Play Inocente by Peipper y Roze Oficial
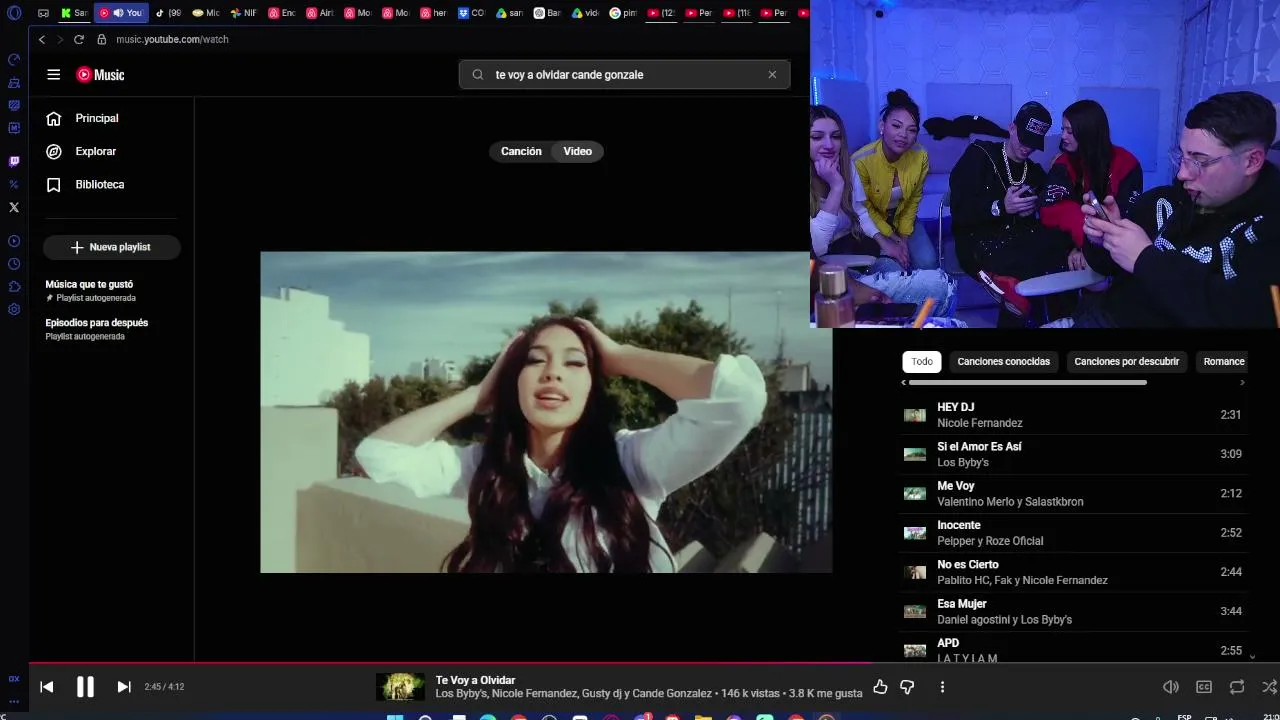This screenshot has width=1280, height=720. click(x=1072, y=533)
